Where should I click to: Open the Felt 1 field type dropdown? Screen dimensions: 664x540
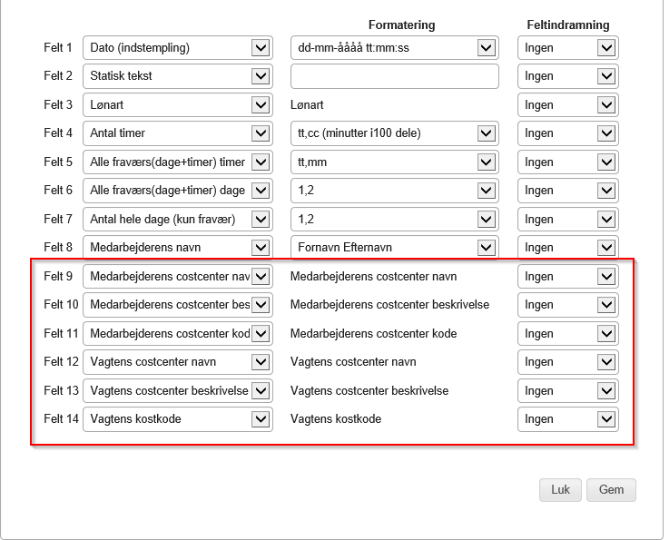click(178, 47)
